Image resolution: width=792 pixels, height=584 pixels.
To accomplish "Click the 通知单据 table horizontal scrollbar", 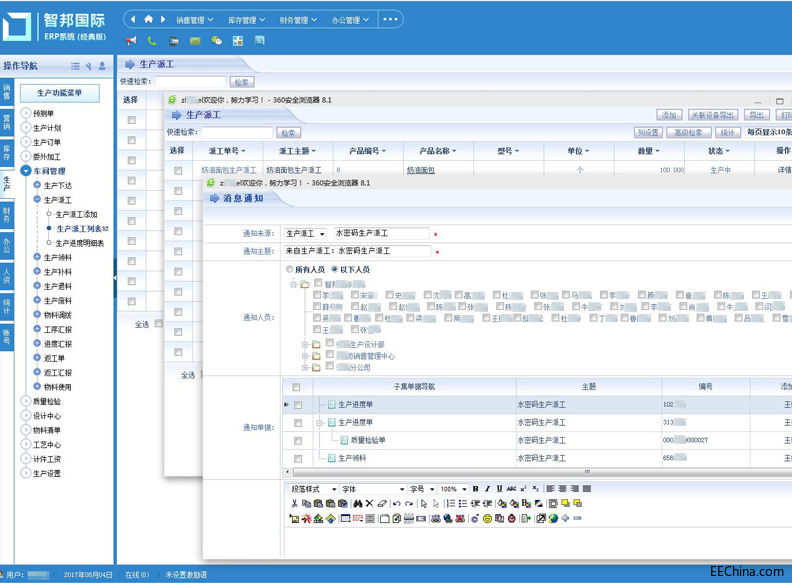I will (540, 472).
